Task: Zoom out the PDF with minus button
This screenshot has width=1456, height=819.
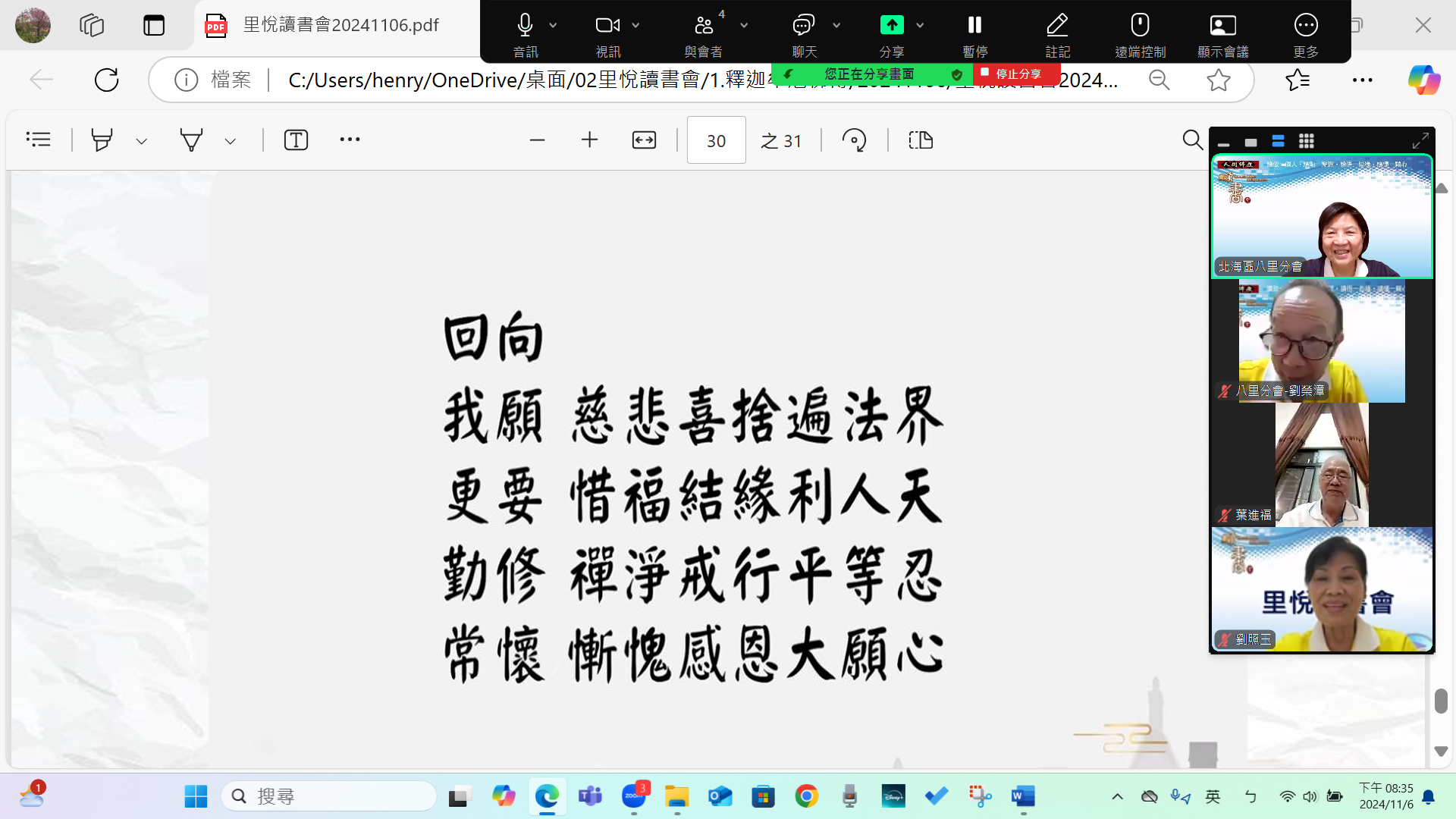Action: [537, 140]
